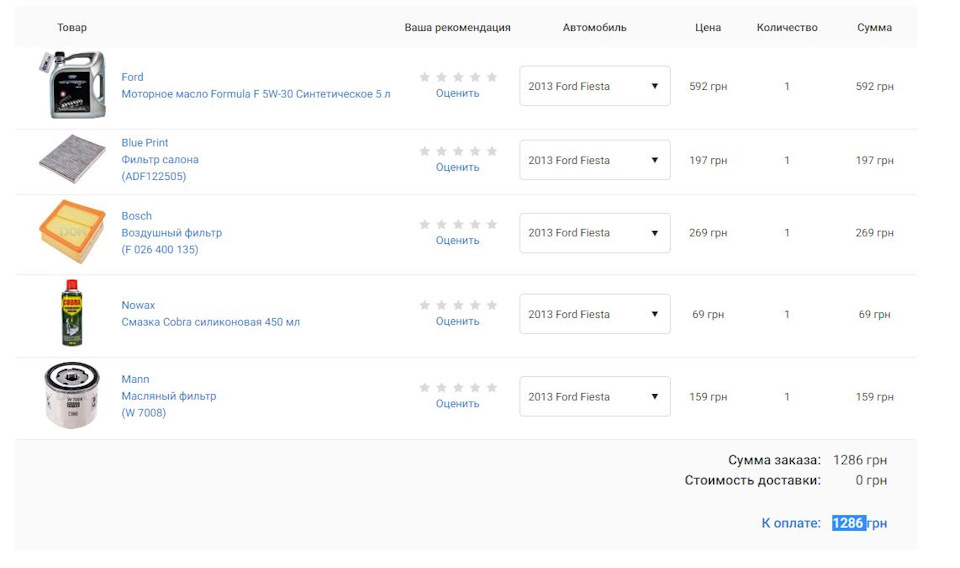The width and height of the screenshot is (960, 568).
Task: Click the Цена column header
Action: pos(708,28)
